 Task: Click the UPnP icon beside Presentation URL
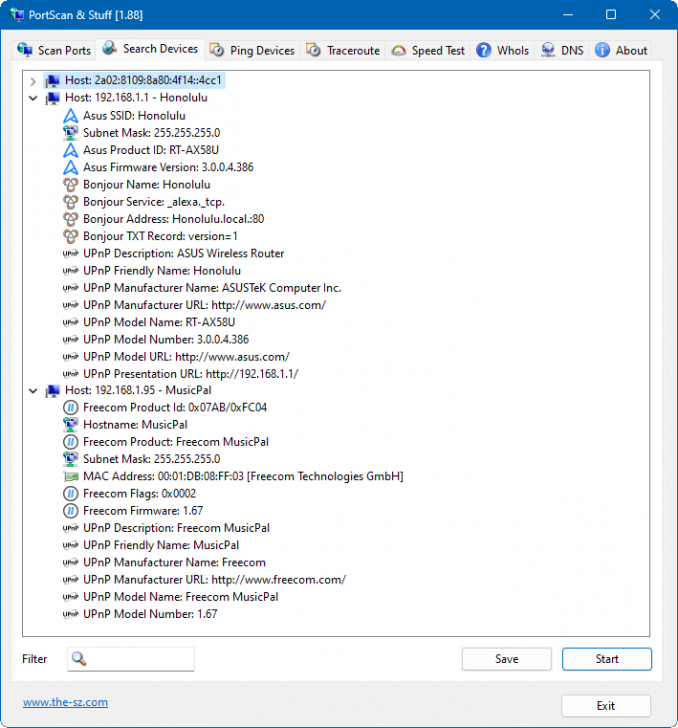(x=70, y=374)
